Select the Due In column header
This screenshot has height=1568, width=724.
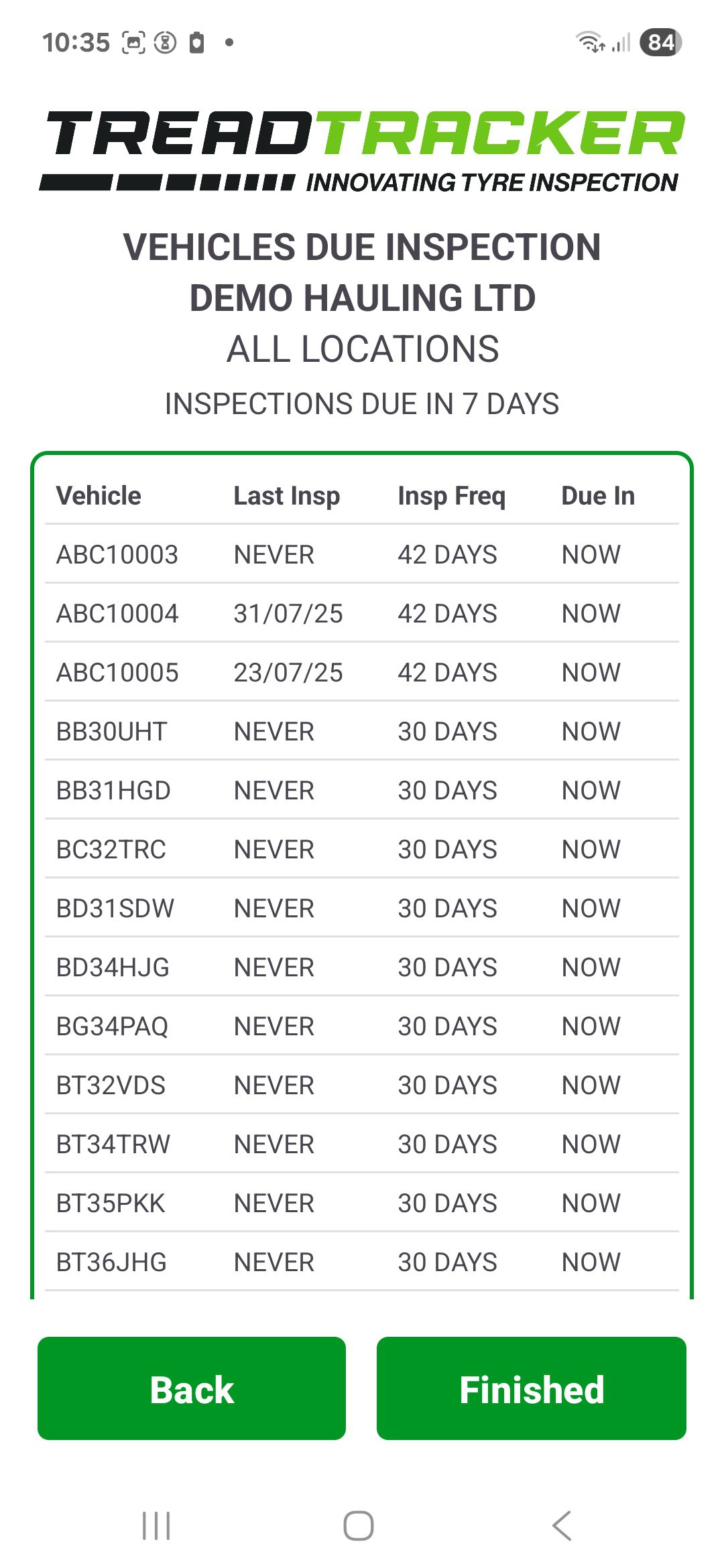(597, 496)
